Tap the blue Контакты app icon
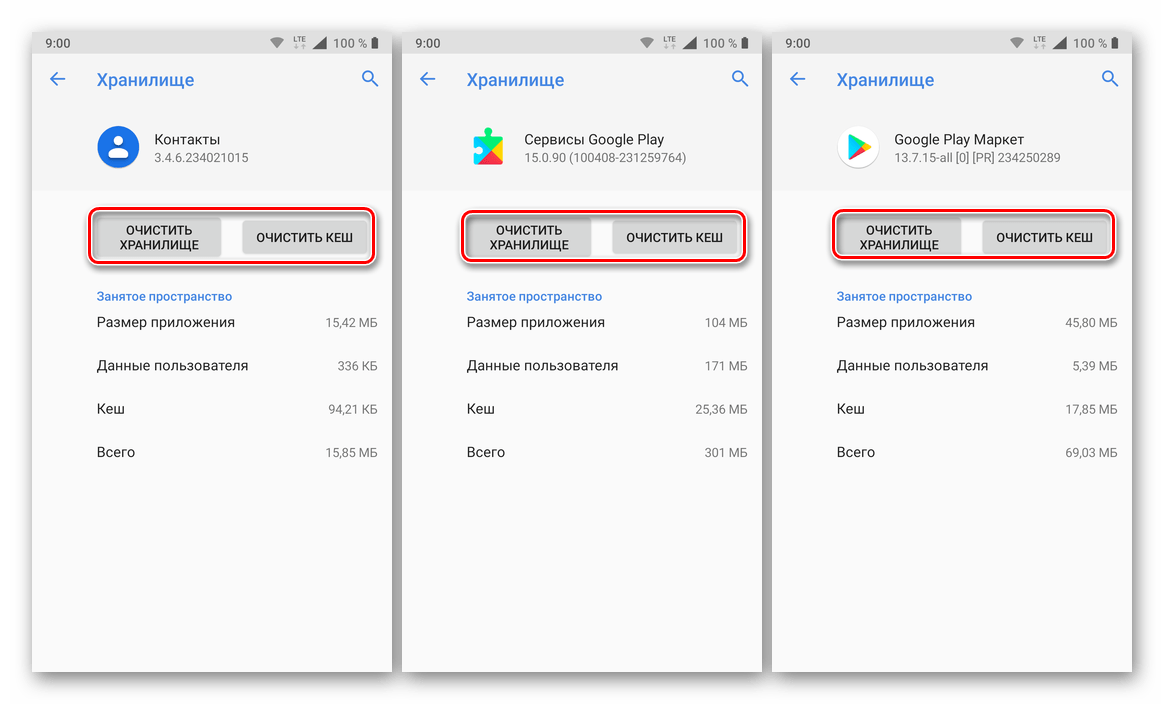The image size is (1164, 704). [x=118, y=147]
